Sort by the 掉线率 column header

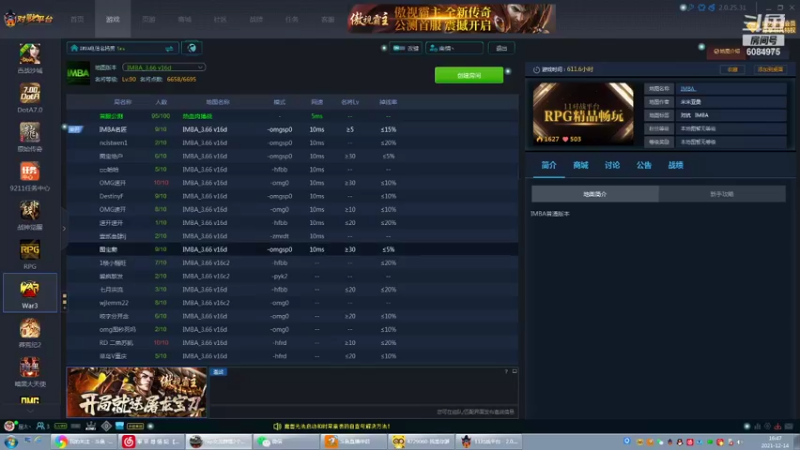point(388,102)
